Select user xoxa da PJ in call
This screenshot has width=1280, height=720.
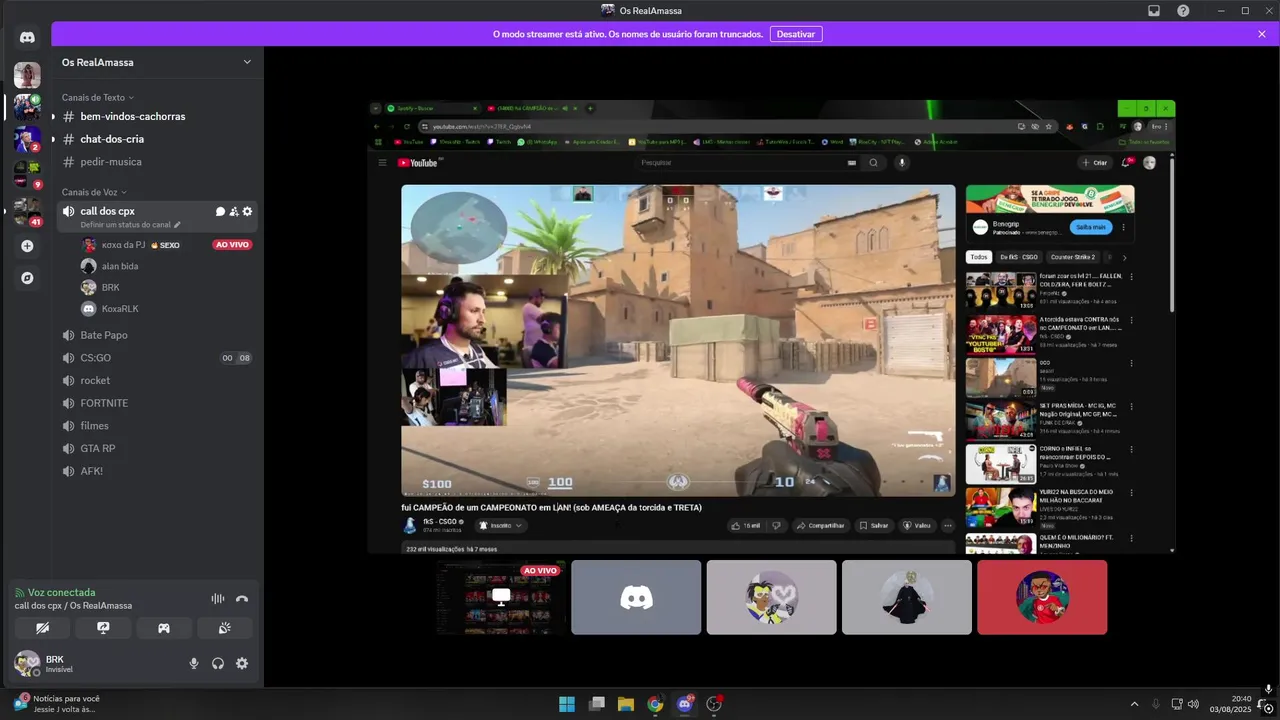coord(123,245)
